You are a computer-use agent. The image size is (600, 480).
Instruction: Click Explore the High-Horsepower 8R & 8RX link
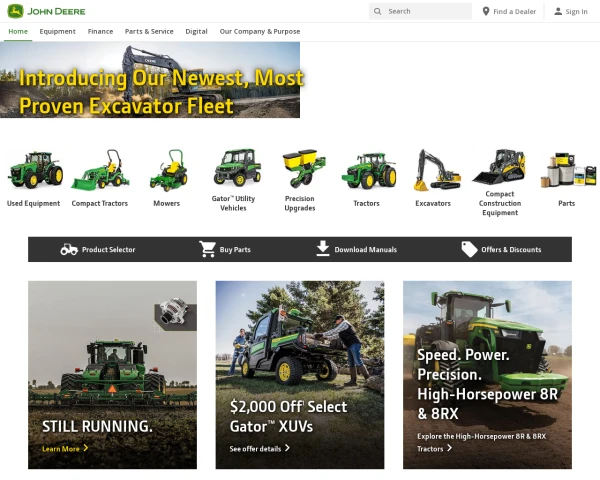pyautogui.click(x=481, y=442)
